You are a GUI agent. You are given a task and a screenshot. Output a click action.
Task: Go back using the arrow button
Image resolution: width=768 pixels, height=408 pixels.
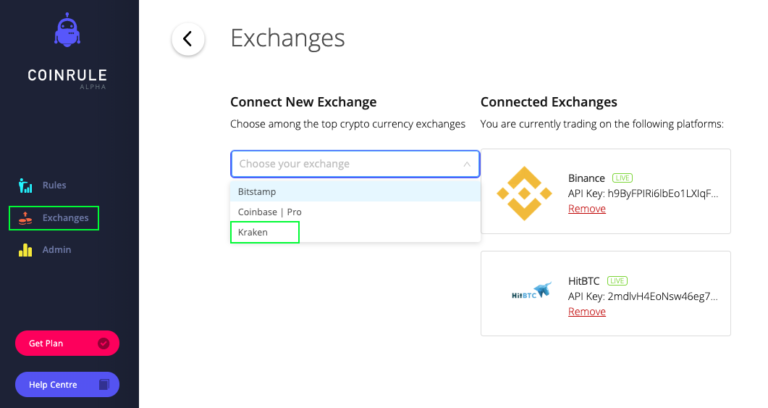(188, 39)
